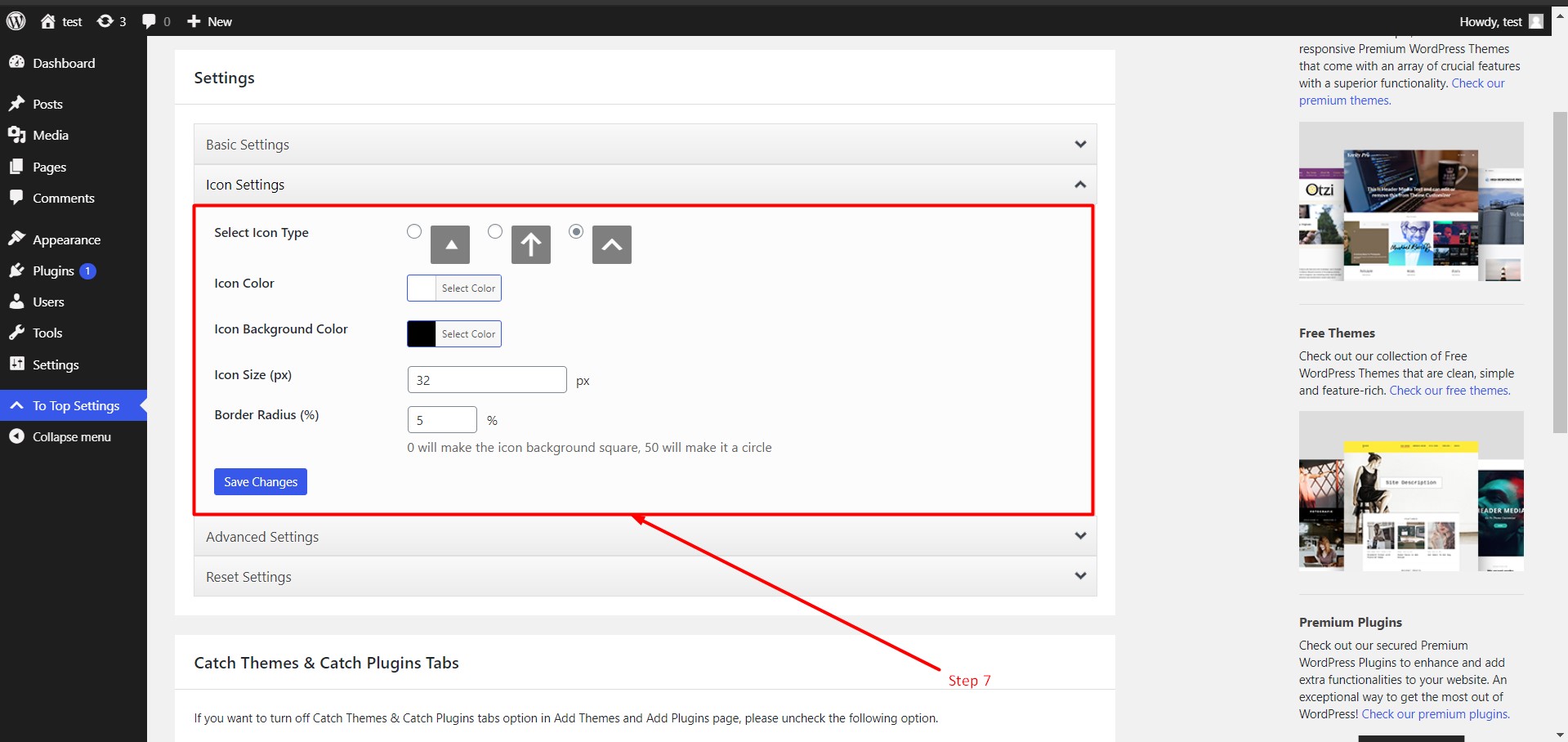The image size is (1568, 742).
Task: Click the Settings sliders icon in sidebar
Action: [x=16, y=364]
